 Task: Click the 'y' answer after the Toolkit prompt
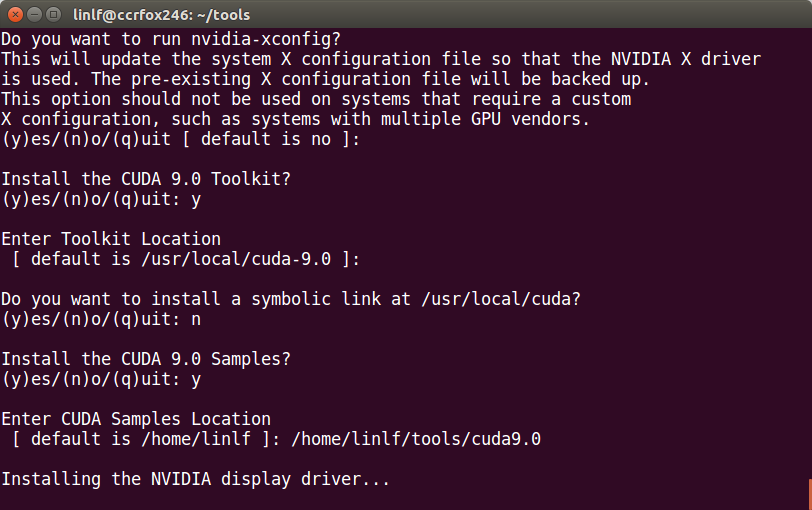click(x=196, y=200)
